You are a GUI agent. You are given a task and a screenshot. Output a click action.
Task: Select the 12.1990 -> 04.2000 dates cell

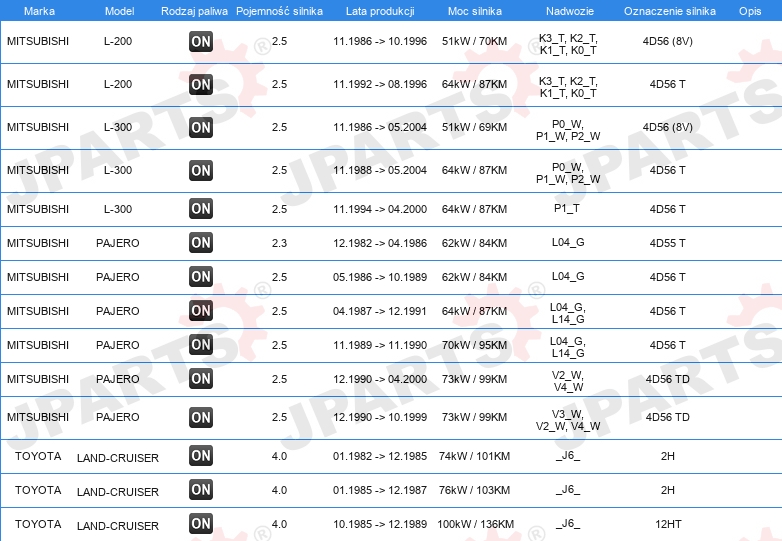pyautogui.click(x=380, y=379)
